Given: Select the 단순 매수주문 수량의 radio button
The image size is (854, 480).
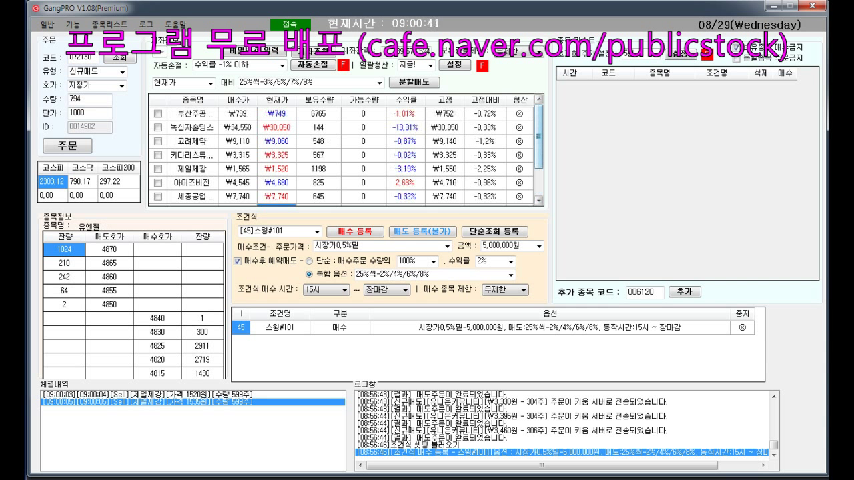Looking at the screenshot, I should 309,261.
